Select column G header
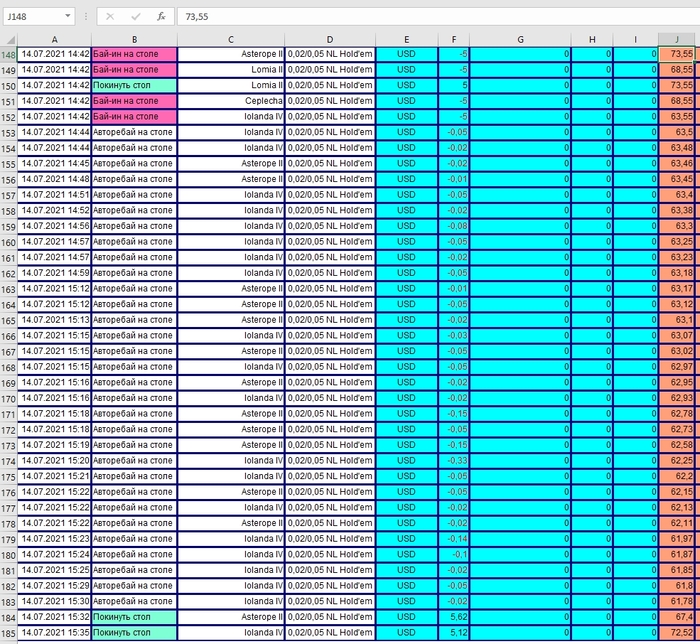This screenshot has width=700, height=644. [x=521, y=40]
